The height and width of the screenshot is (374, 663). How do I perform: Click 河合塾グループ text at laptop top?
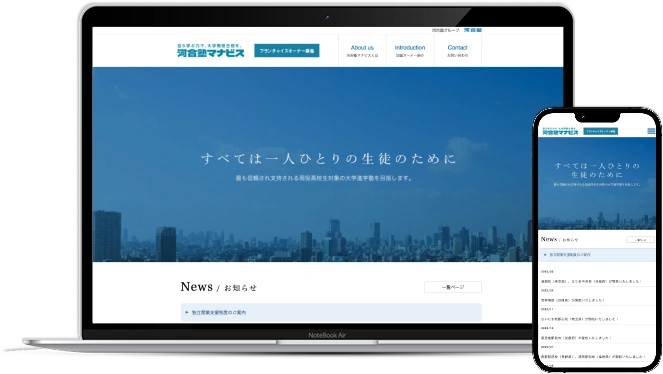[445, 30]
